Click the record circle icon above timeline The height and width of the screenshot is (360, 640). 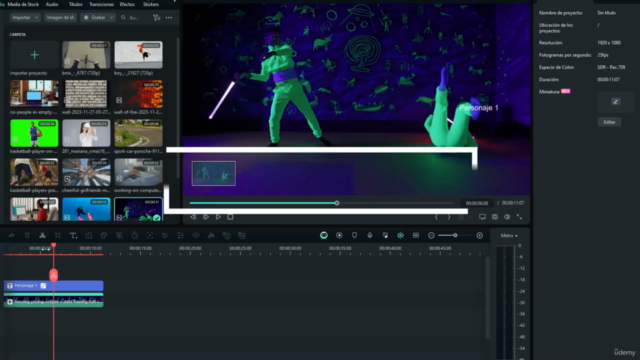[x=339, y=235]
